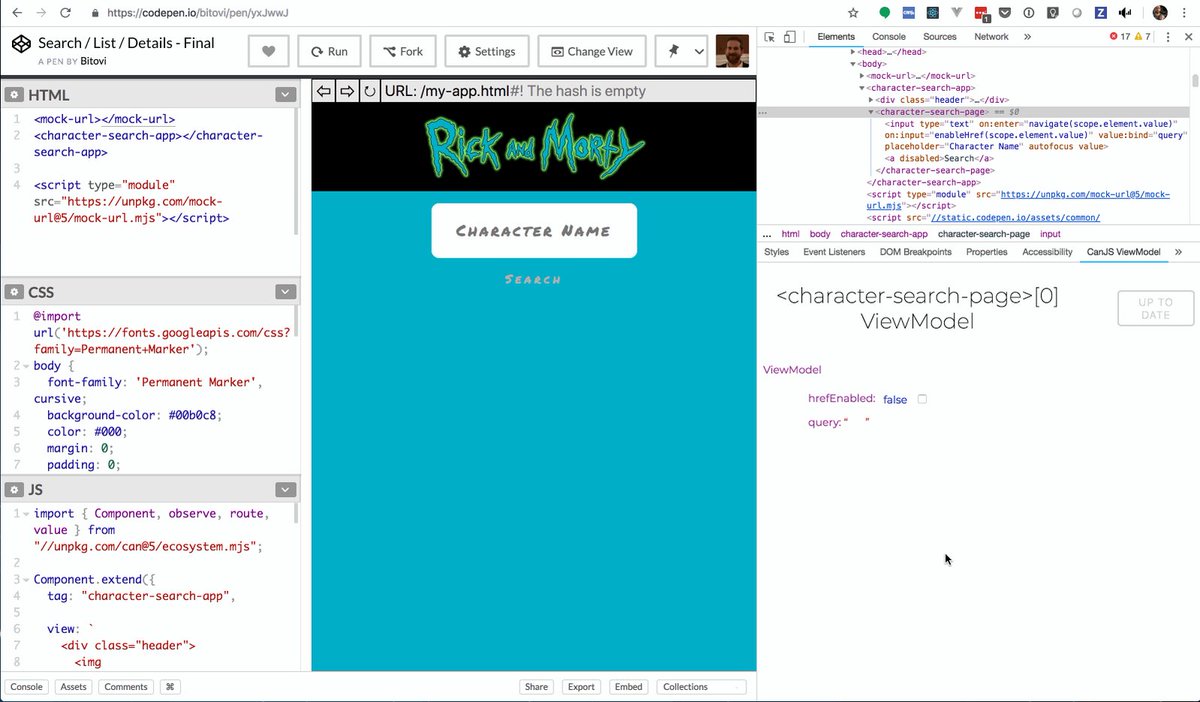The image size is (1200, 702).
Task: Click the Bitovi author link
Action: point(94,61)
